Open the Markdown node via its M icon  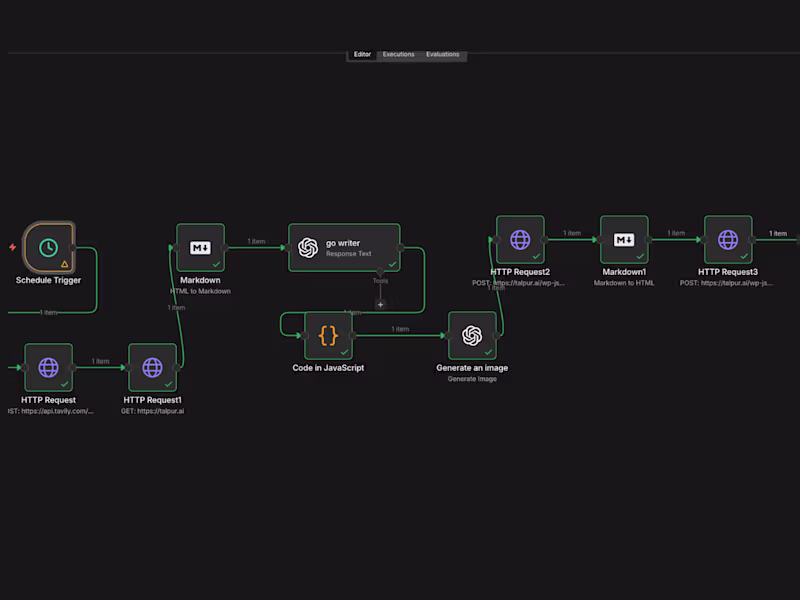200,247
